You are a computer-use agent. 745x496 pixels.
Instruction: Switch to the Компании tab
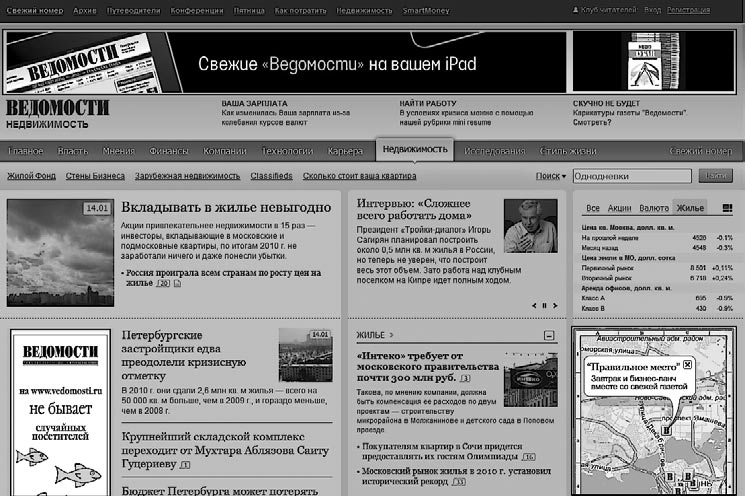tap(225, 151)
